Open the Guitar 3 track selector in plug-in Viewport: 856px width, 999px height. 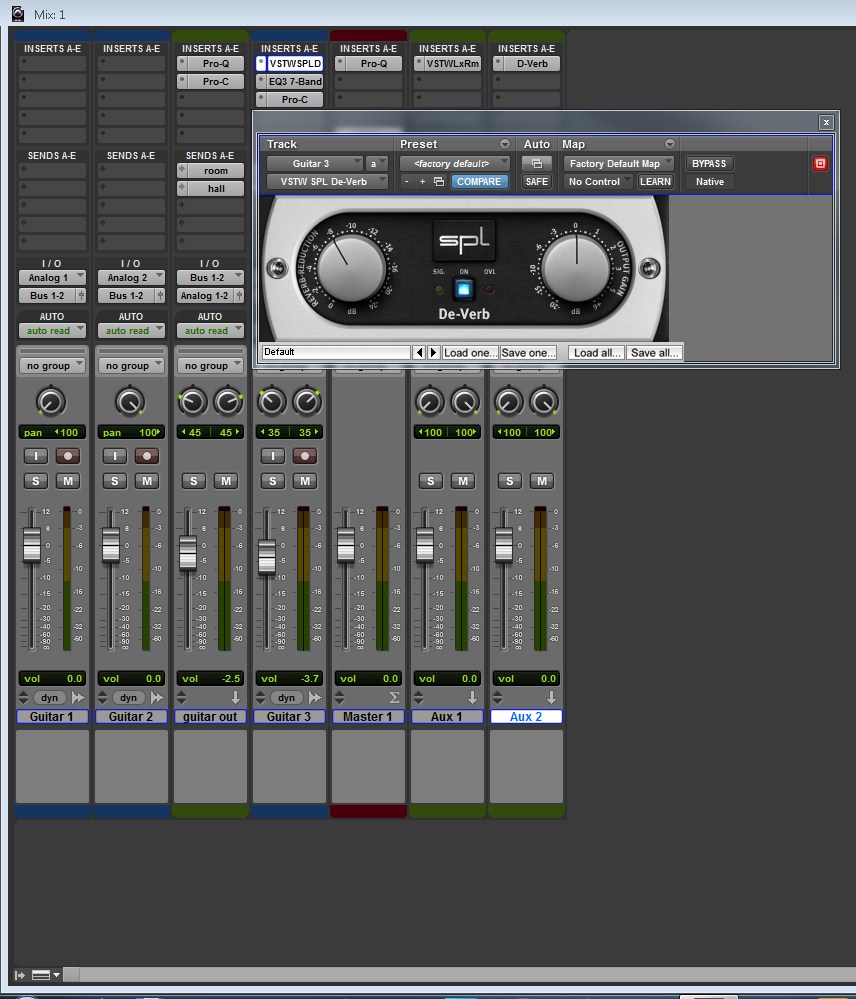pyautogui.click(x=315, y=164)
